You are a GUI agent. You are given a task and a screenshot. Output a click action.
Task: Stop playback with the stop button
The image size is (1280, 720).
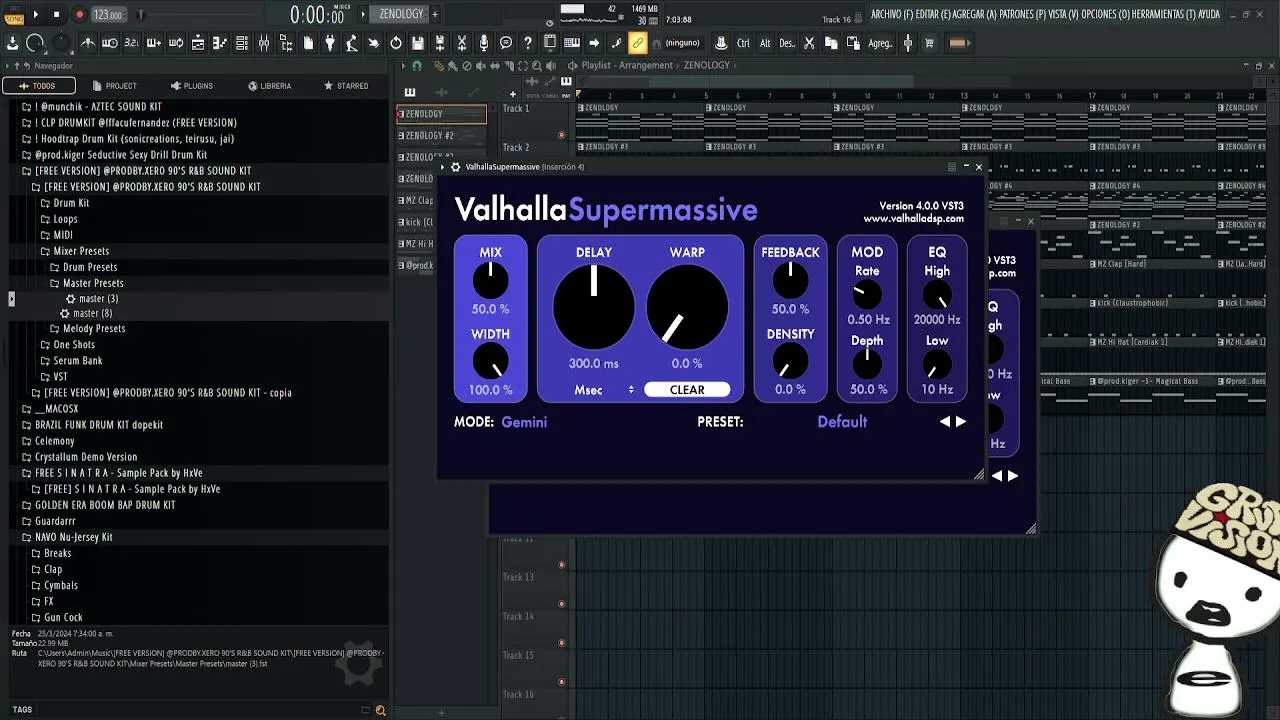point(56,14)
